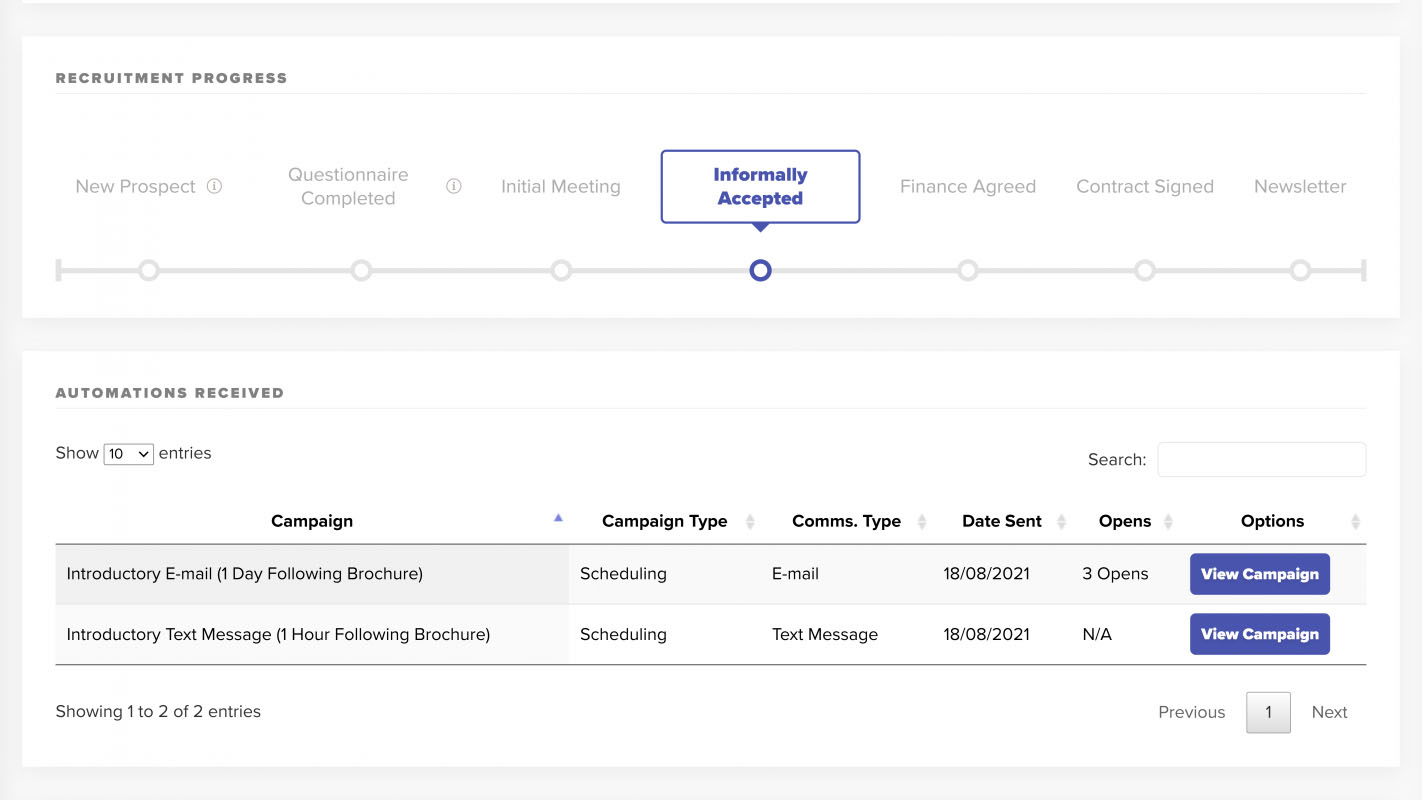Select the New Prospect stage marker
Screen dimensions: 1422x800
click(x=149, y=270)
